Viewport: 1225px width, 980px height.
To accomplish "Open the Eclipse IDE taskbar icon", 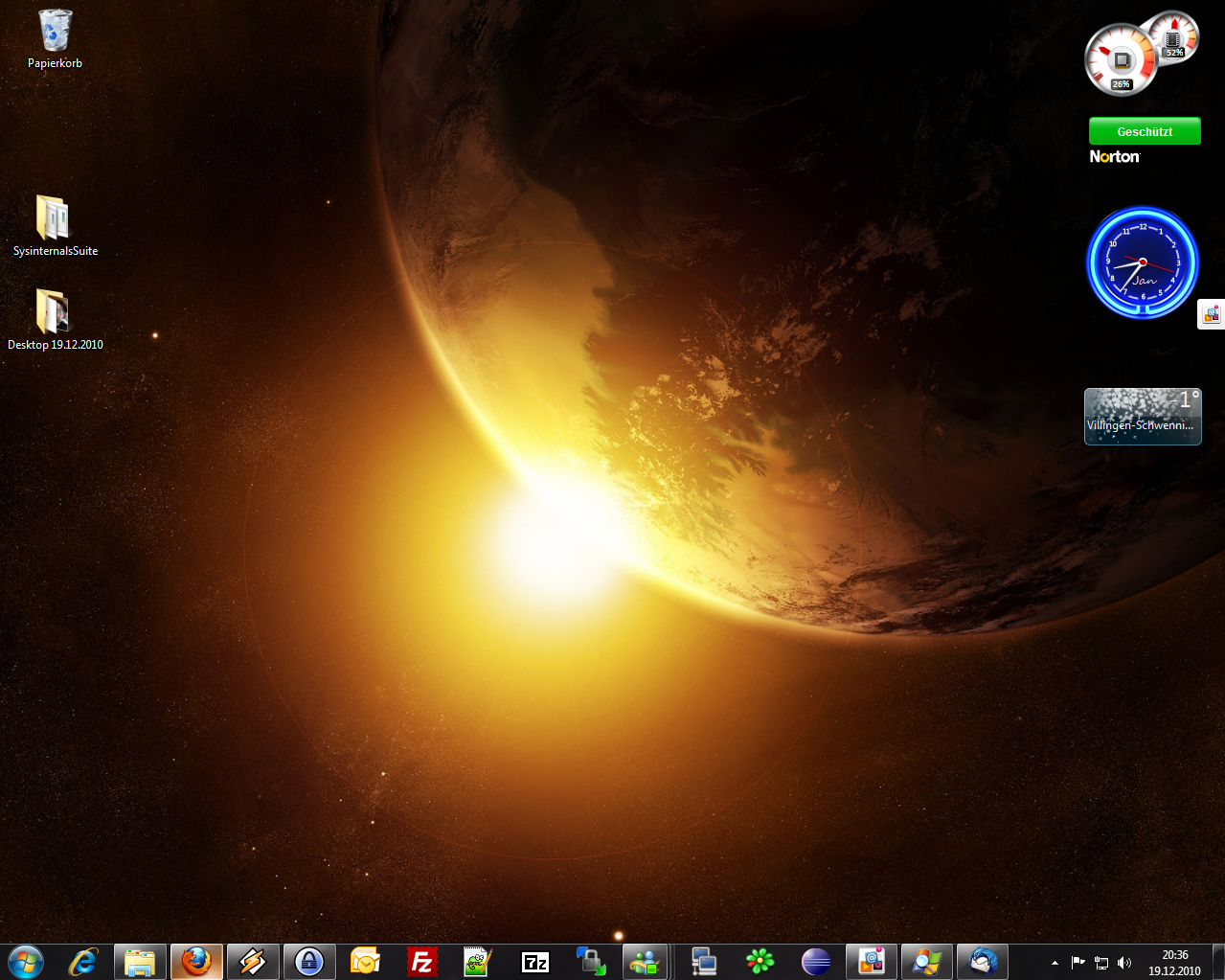I will pyautogui.click(x=816, y=961).
